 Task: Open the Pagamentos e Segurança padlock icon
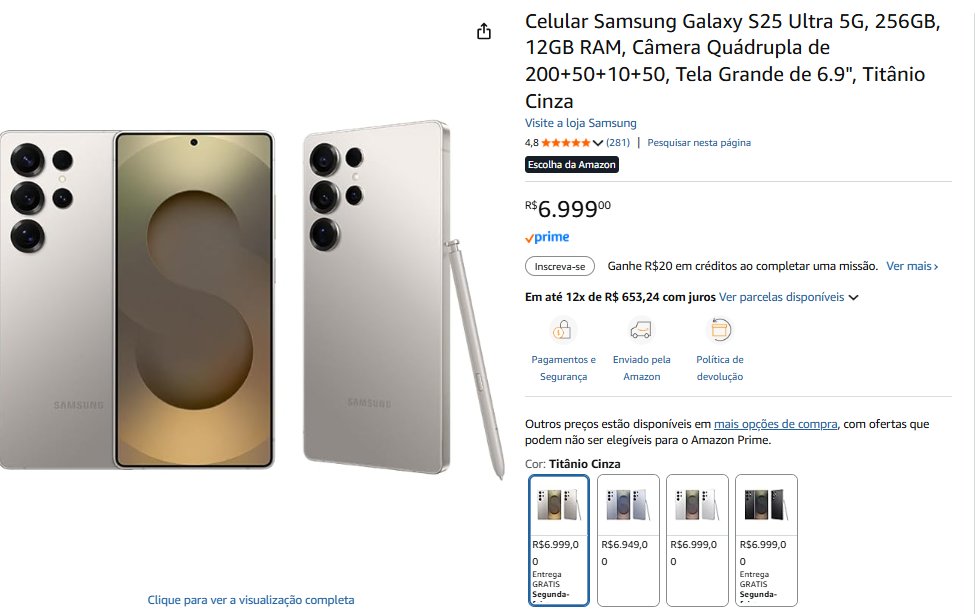point(563,329)
